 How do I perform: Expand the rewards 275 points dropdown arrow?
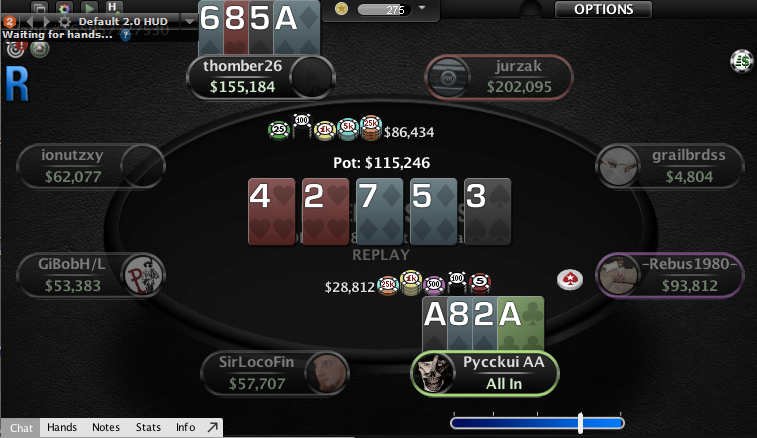pos(422,8)
